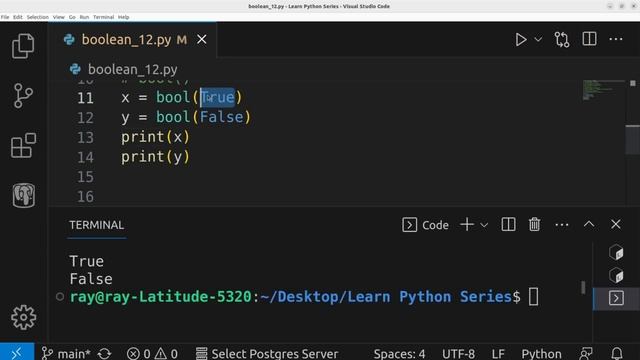Image resolution: width=640 pixels, height=360 pixels.
Task: Click line number 13 in the gutter
Action: pos(85,138)
